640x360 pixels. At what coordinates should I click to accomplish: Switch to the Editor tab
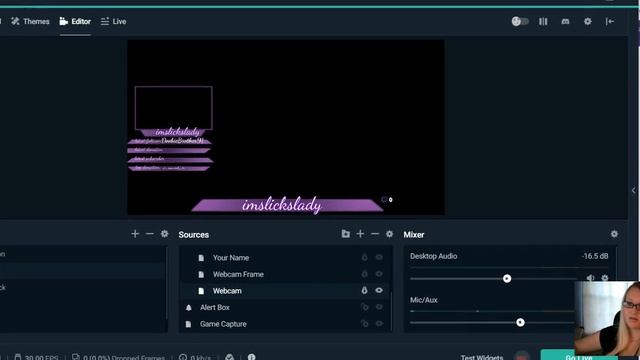(x=75, y=21)
